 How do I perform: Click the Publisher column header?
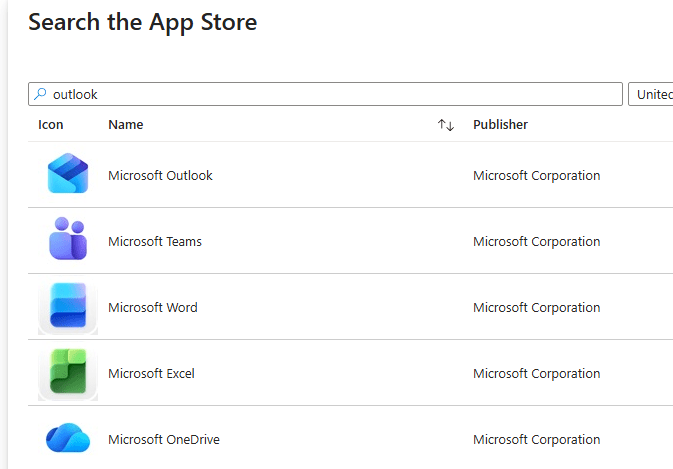500,125
